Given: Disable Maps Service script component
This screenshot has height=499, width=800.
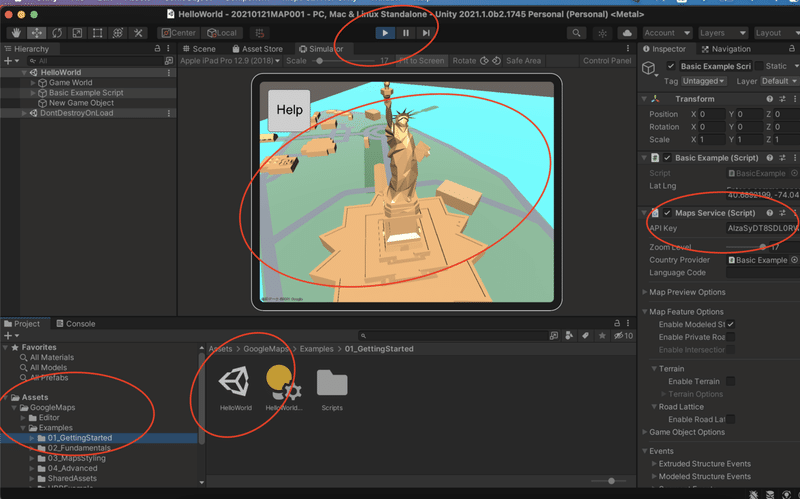Looking at the screenshot, I should coord(667,213).
